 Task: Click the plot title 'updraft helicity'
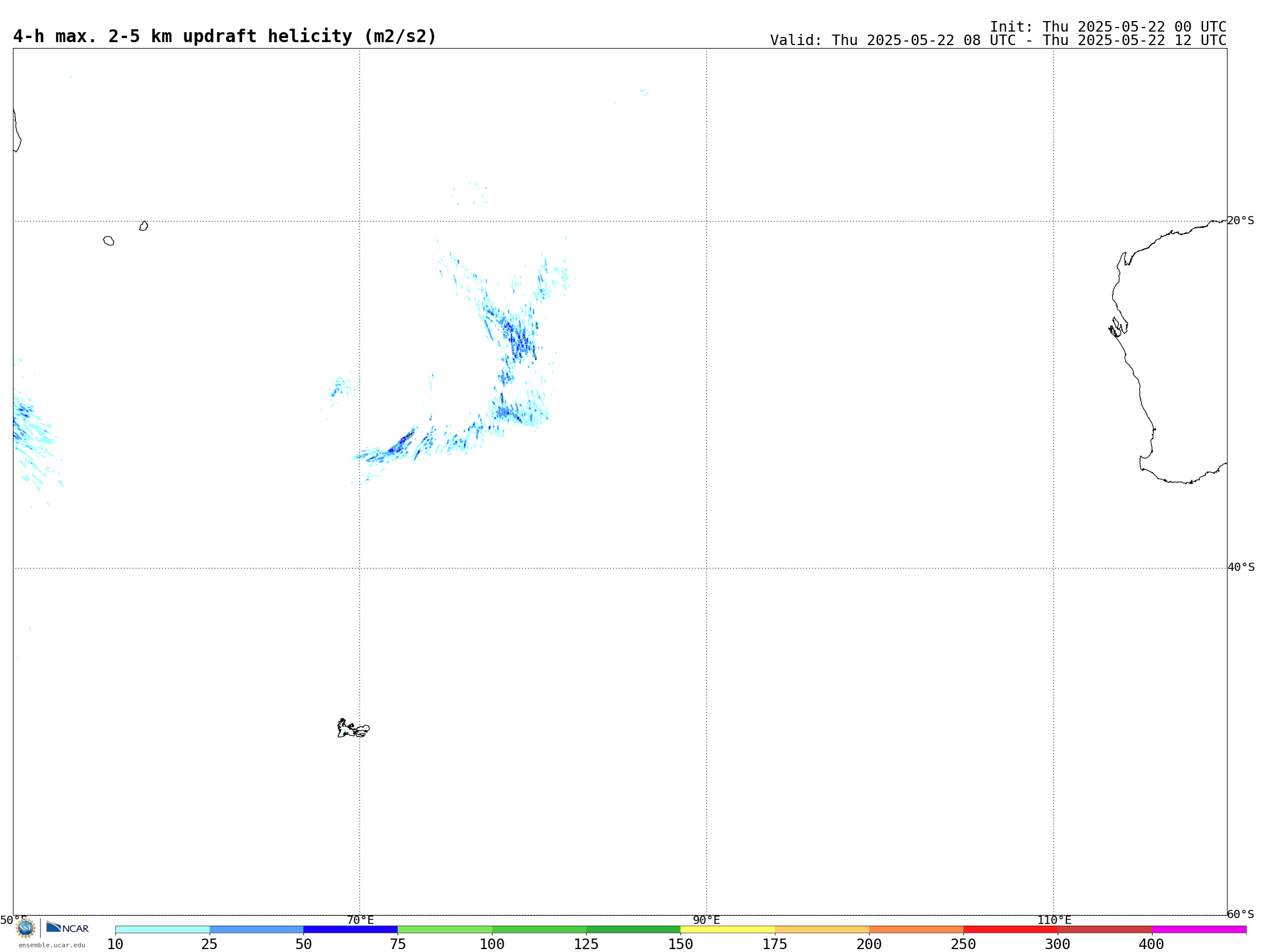tap(268, 36)
